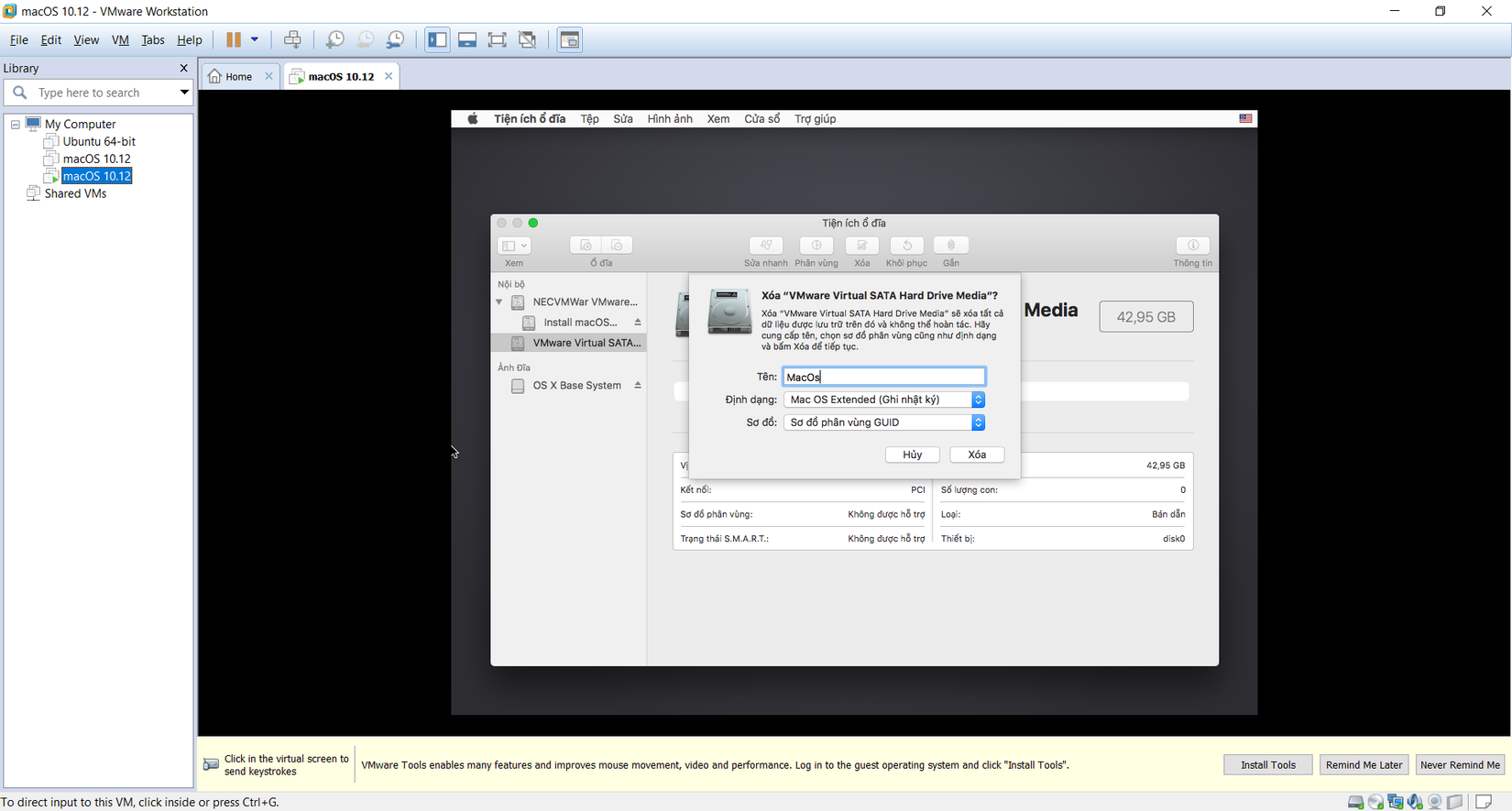
Task: Pause the VM with the toolbar pause icon
Action: (234, 39)
